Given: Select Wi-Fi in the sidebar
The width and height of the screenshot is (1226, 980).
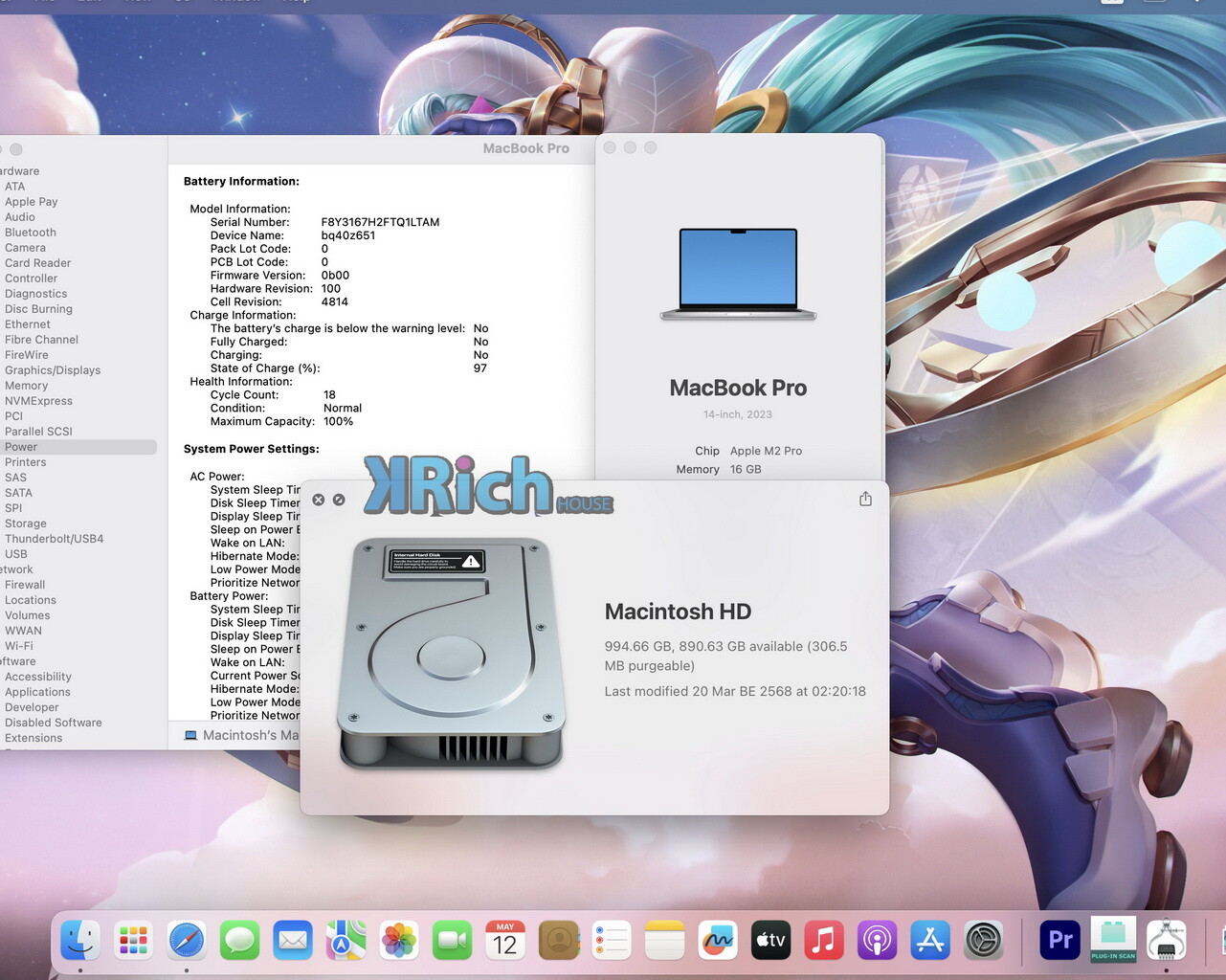Looking at the screenshot, I should pos(19,646).
